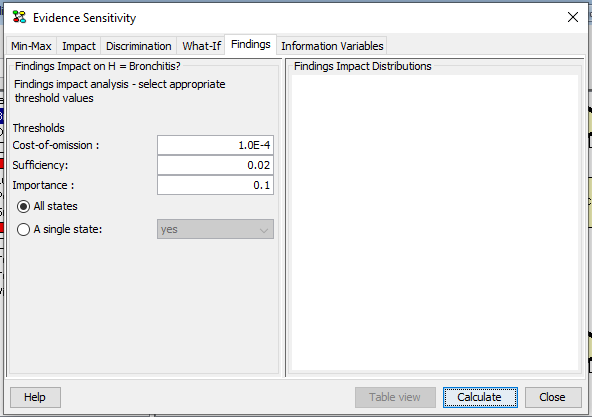The image size is (592, 417).
Task: Click the Close button at bottom right
Action: [x=553, y=397]
